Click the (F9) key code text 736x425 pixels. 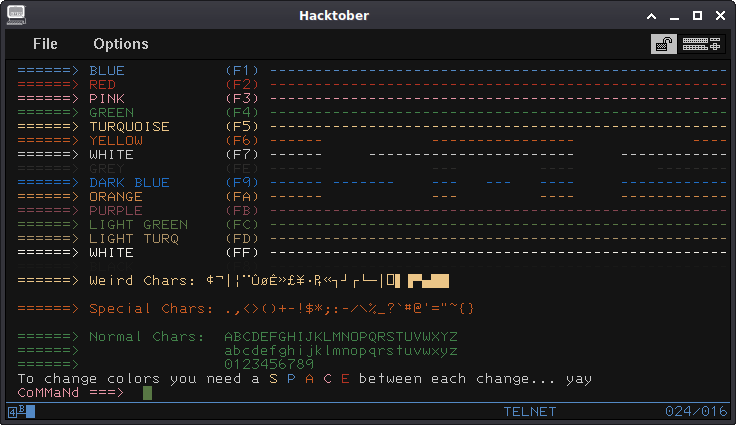pyautogui.click(x=242, y=183)
